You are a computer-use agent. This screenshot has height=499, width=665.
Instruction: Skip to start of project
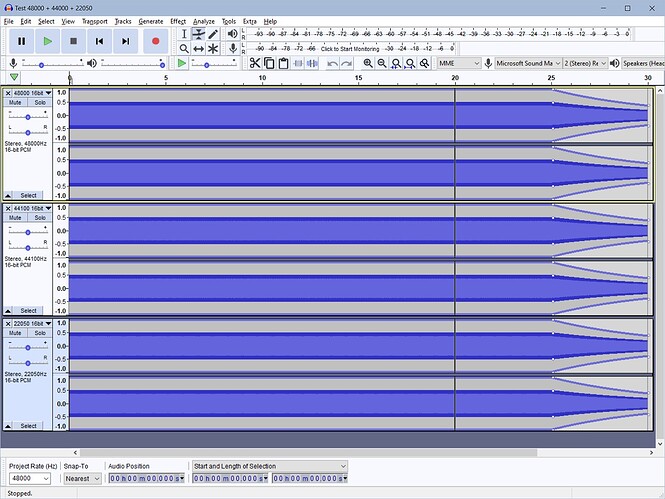point(99,41)
